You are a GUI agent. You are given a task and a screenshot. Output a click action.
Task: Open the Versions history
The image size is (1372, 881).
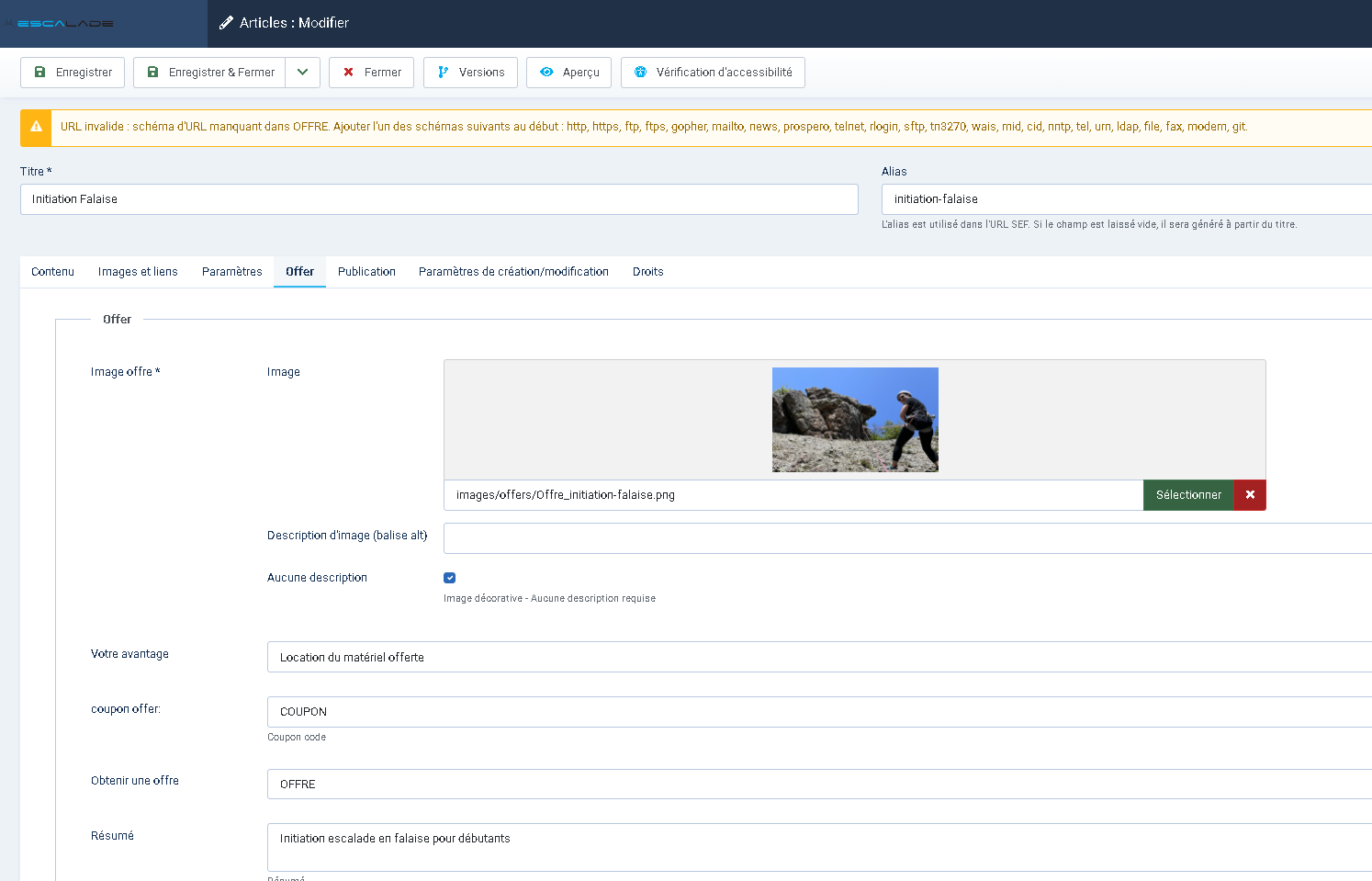click(470, 73)
